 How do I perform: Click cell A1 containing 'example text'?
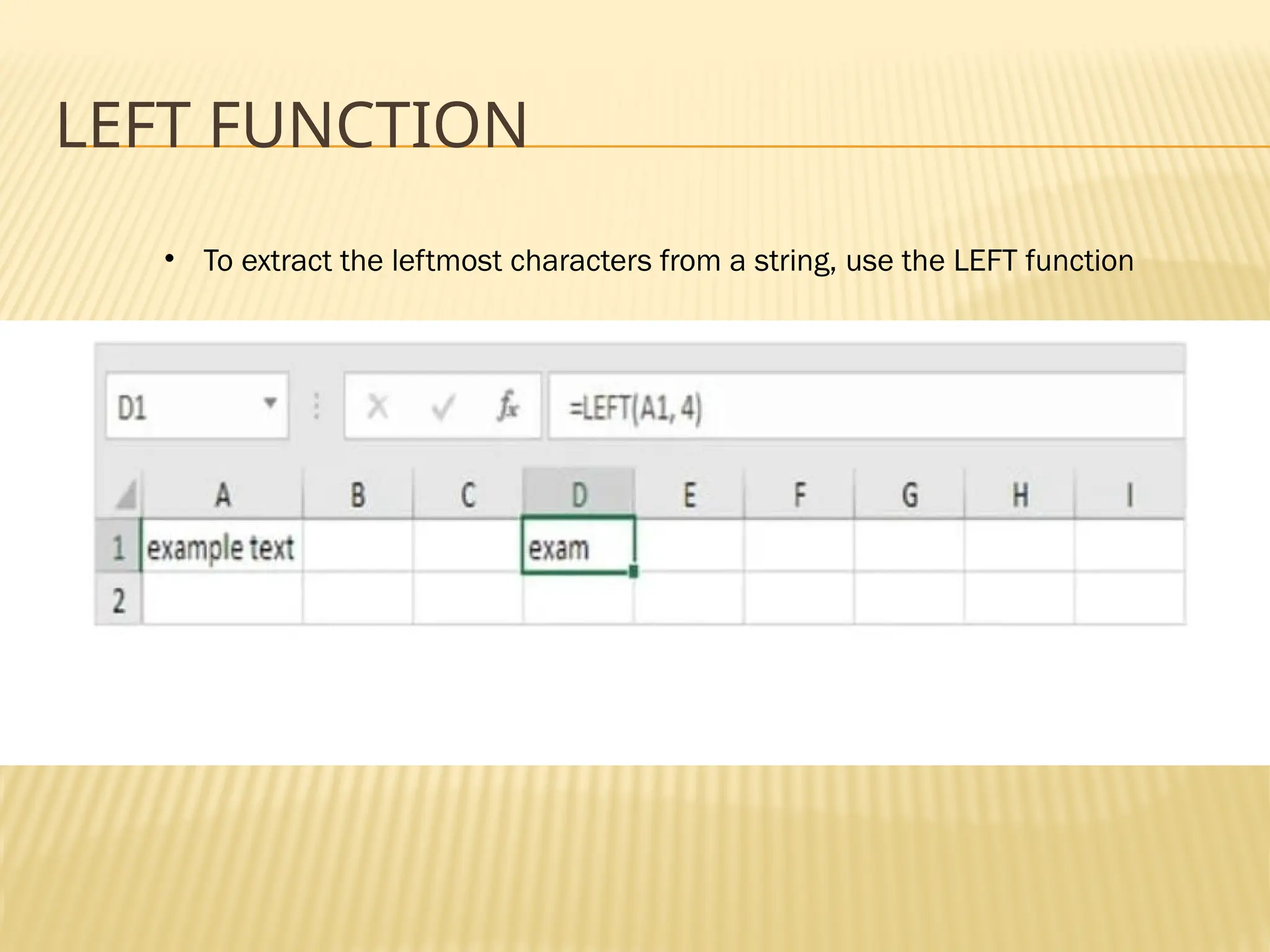[223, 546]
